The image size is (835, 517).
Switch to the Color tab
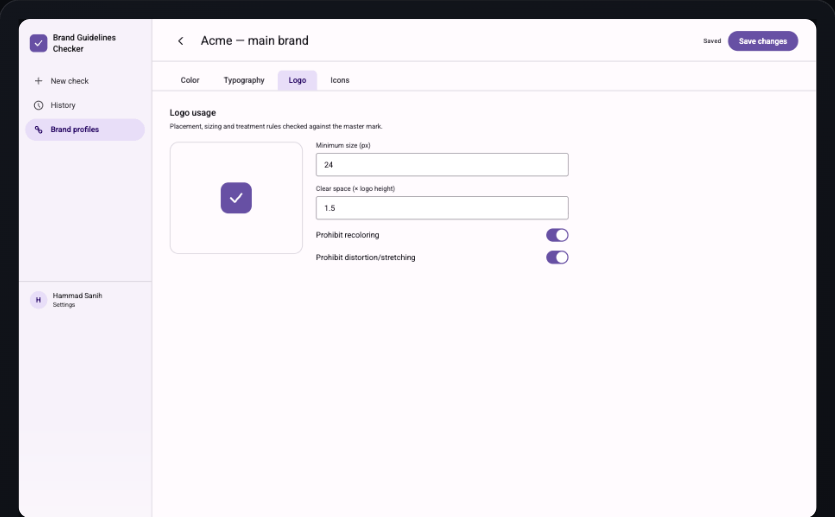[190, 80]
